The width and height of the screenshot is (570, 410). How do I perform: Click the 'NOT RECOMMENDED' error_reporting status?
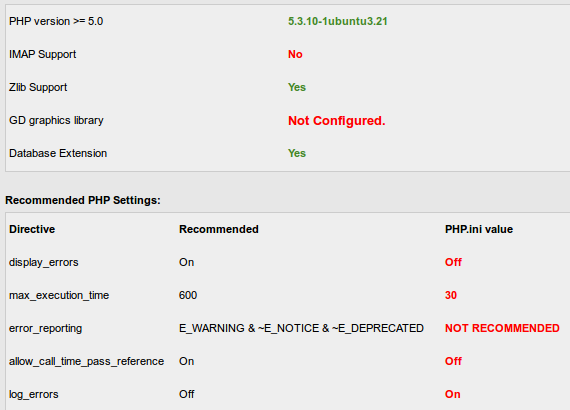pyautogui.click(x=502, y=328)
